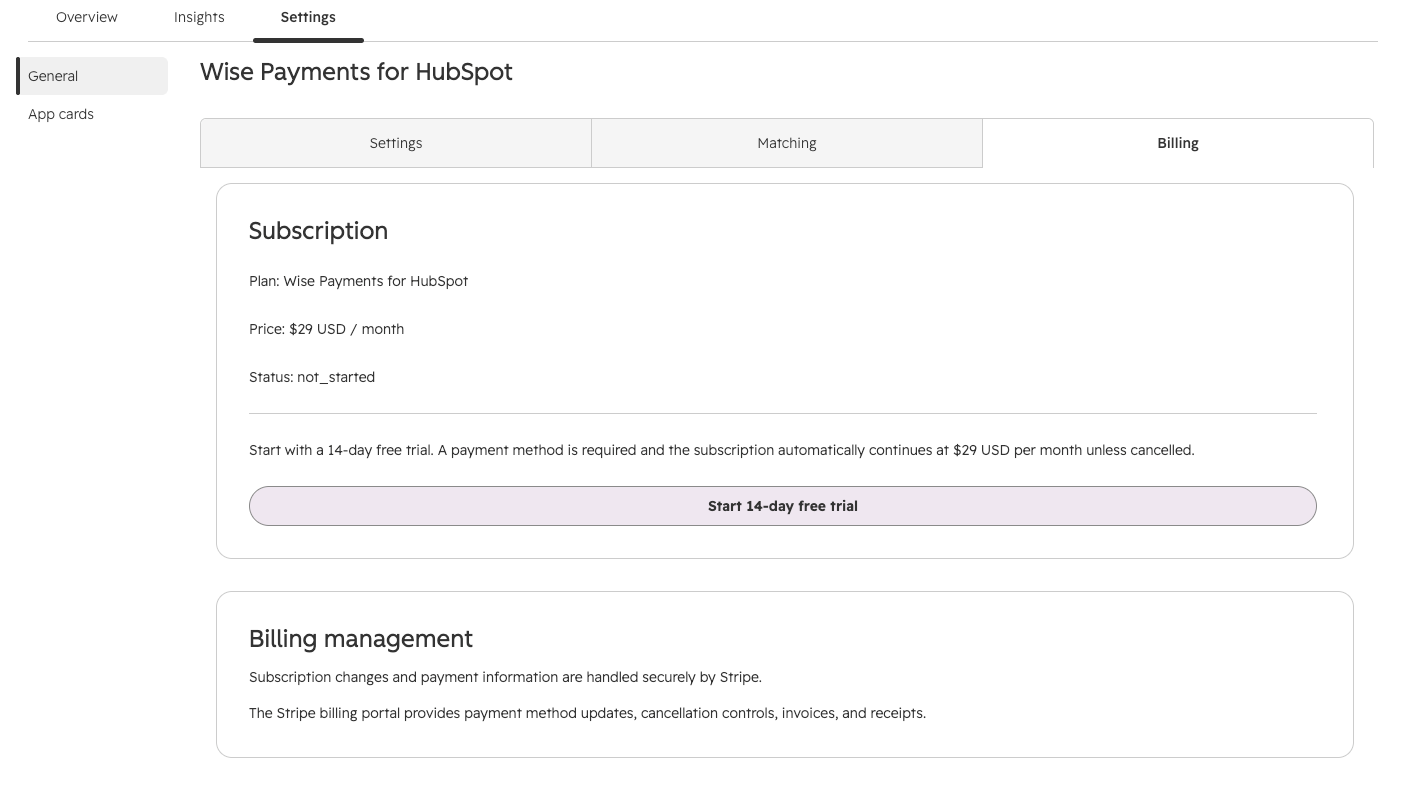Image resolution: width=1414 pixels, height=800 pixels.
Task: Select the Billing tab
Action: pos(1178,143)
